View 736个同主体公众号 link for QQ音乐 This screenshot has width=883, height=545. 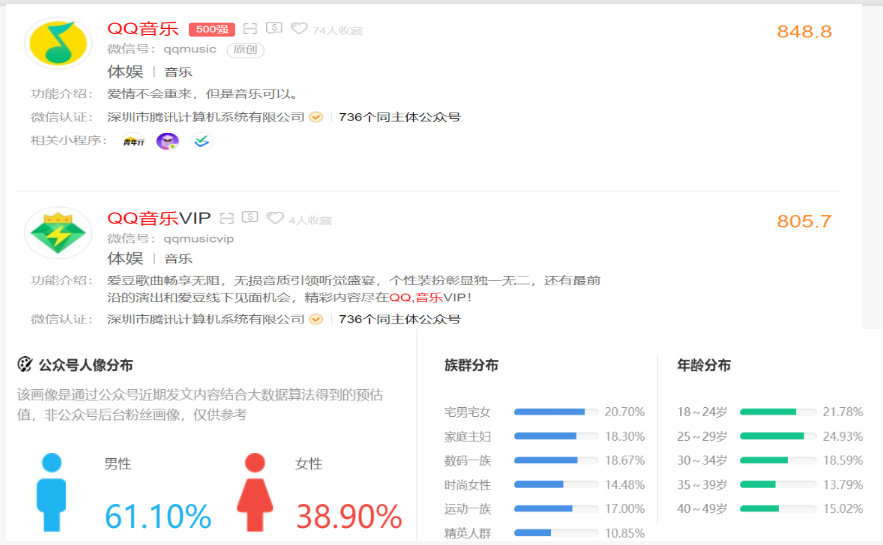pyautogui.click(x=399, y=117)
